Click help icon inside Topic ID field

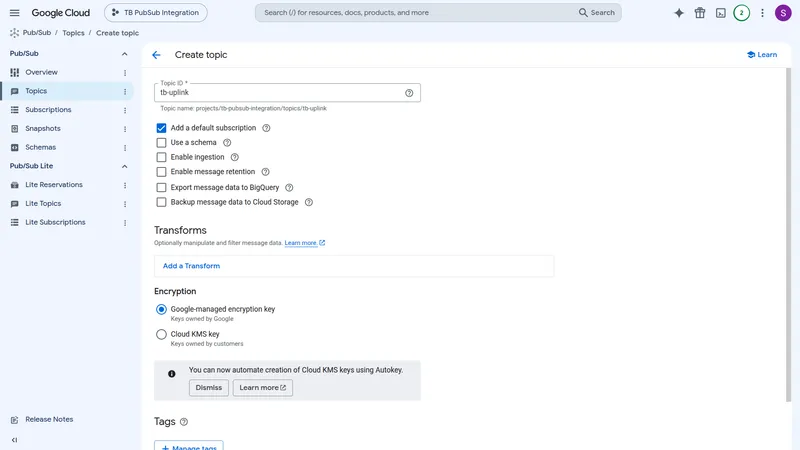click(x=409, y=93)
